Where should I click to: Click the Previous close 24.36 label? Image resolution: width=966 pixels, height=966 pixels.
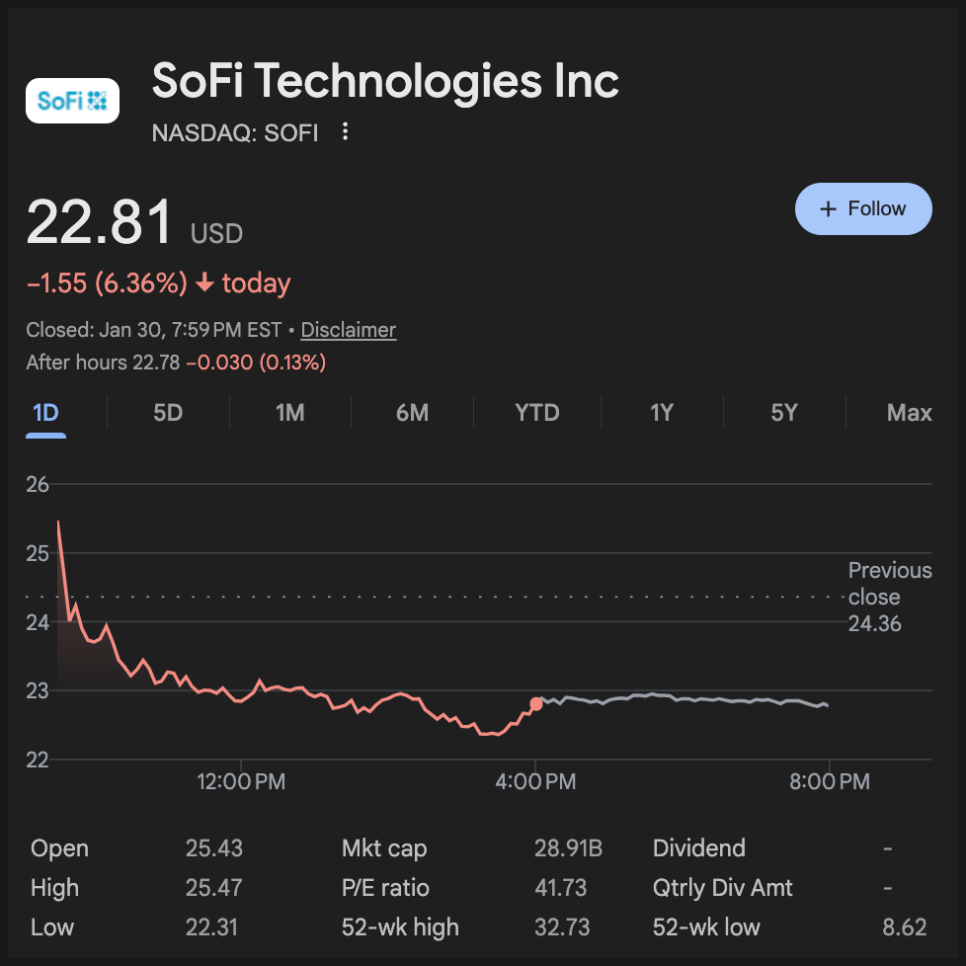tap(889, 597)
